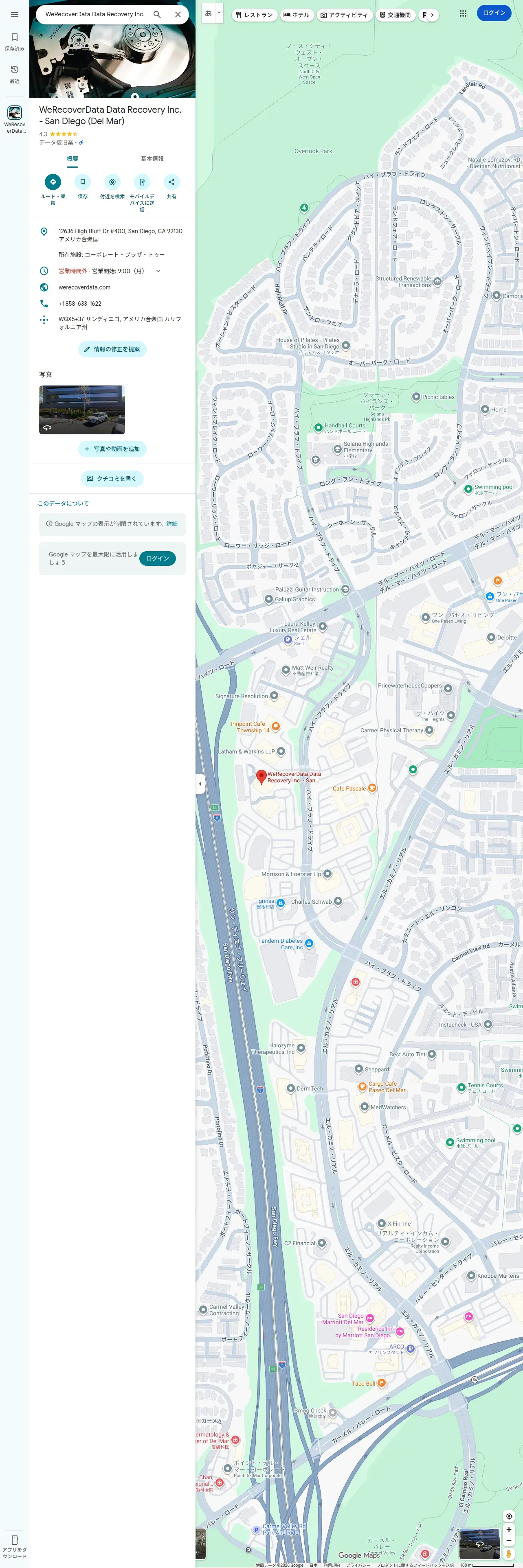Open the 詳細 link
Image resolution: width=523 pixels, height=1568 pixels.
(172, 523)
